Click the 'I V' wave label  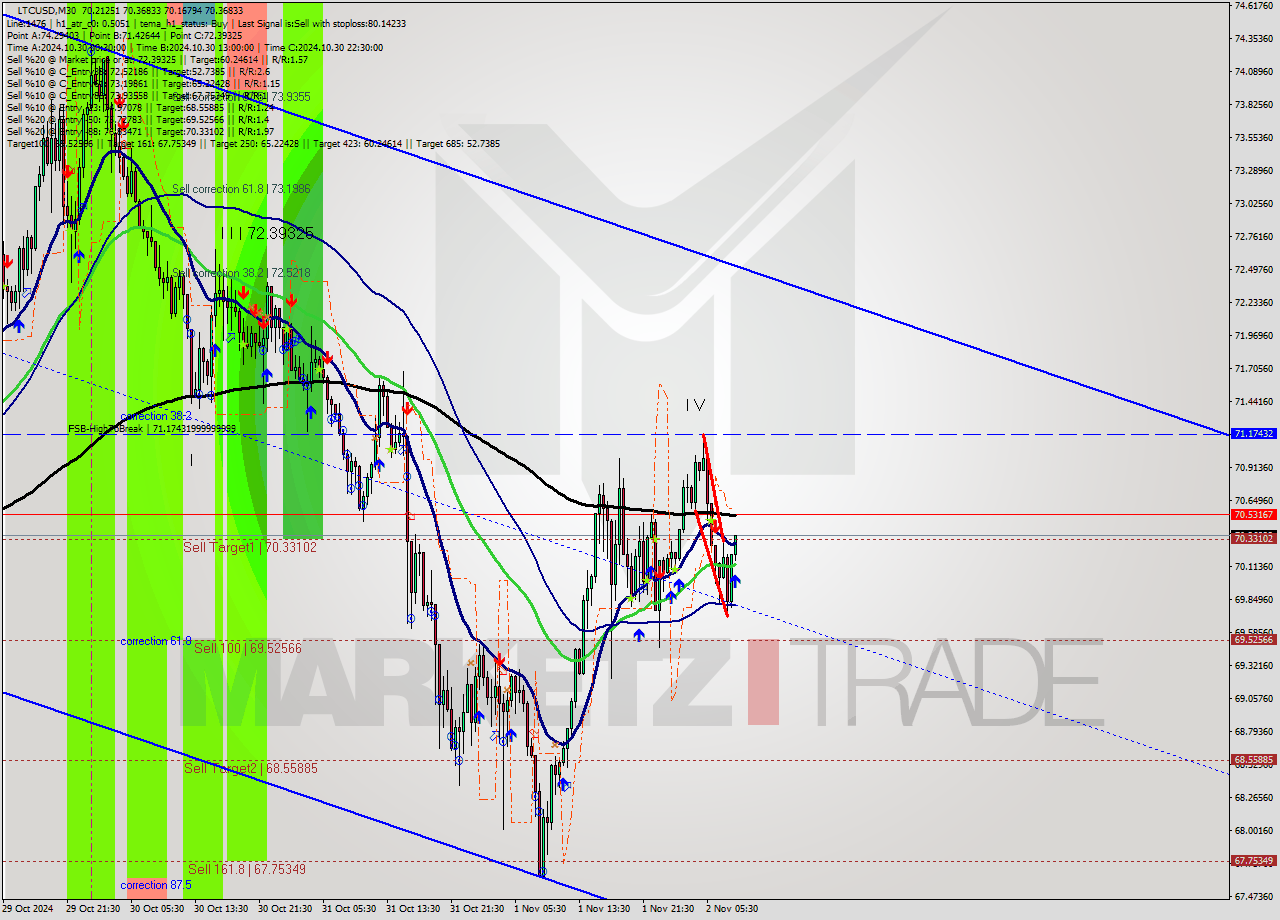pos(695,405)
